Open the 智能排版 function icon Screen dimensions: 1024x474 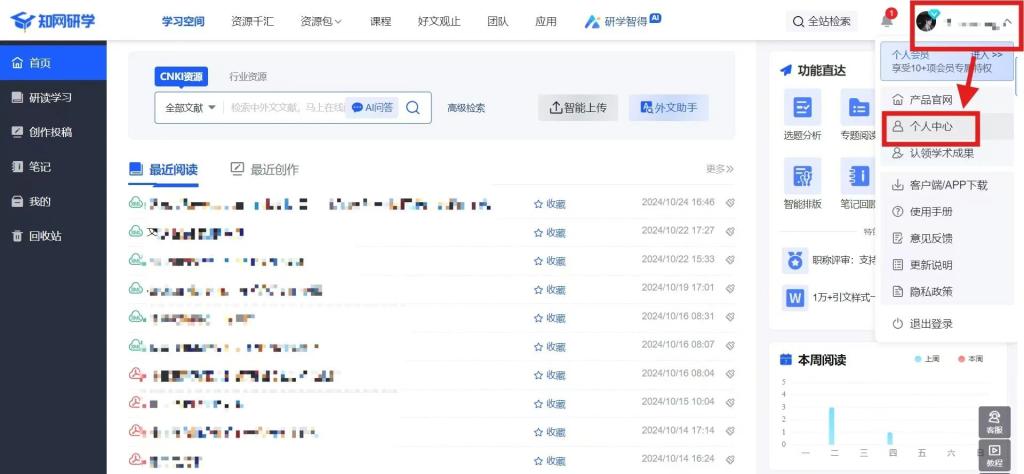point(802,177)
